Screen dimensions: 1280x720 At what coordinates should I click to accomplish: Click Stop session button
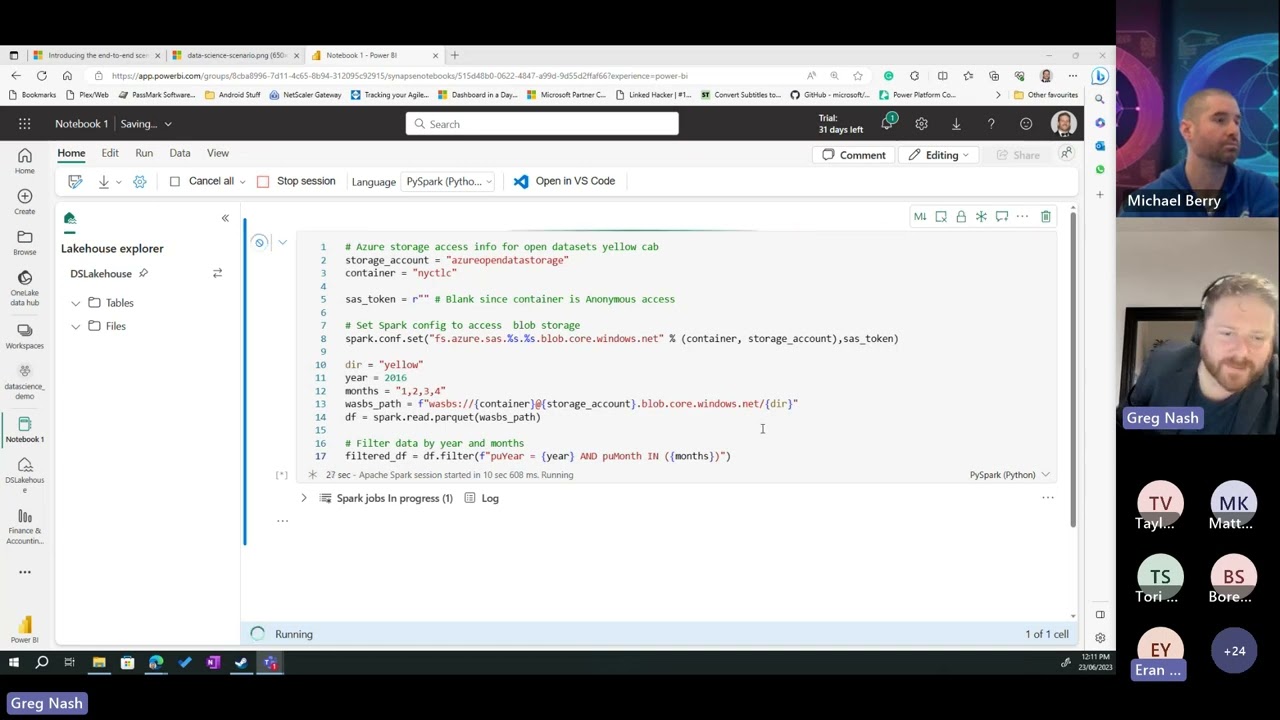(296, 181)
